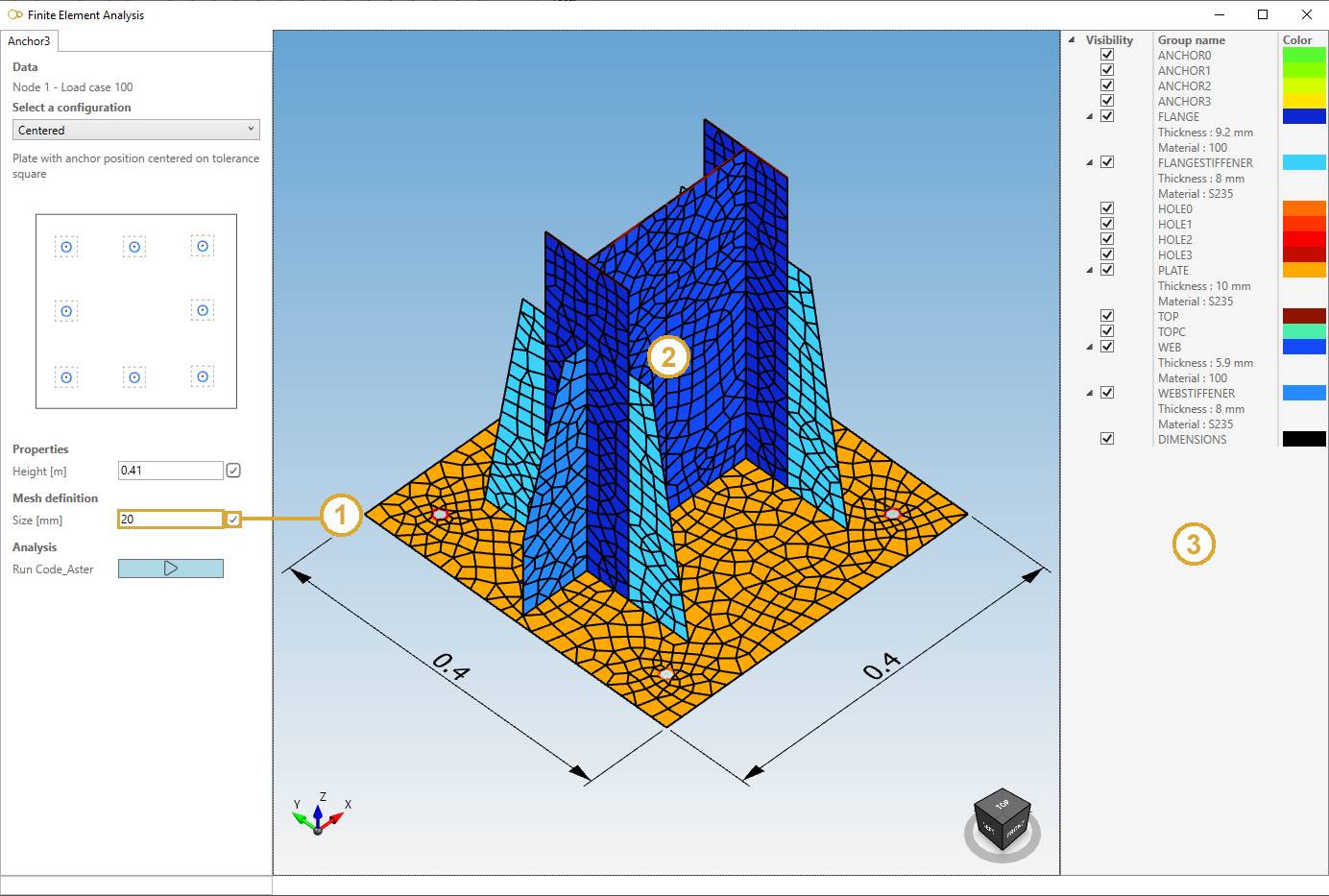Collapse the WEBSTIFFENER group details
This screenshot has width=1329, height=896.
[1090, 393]
